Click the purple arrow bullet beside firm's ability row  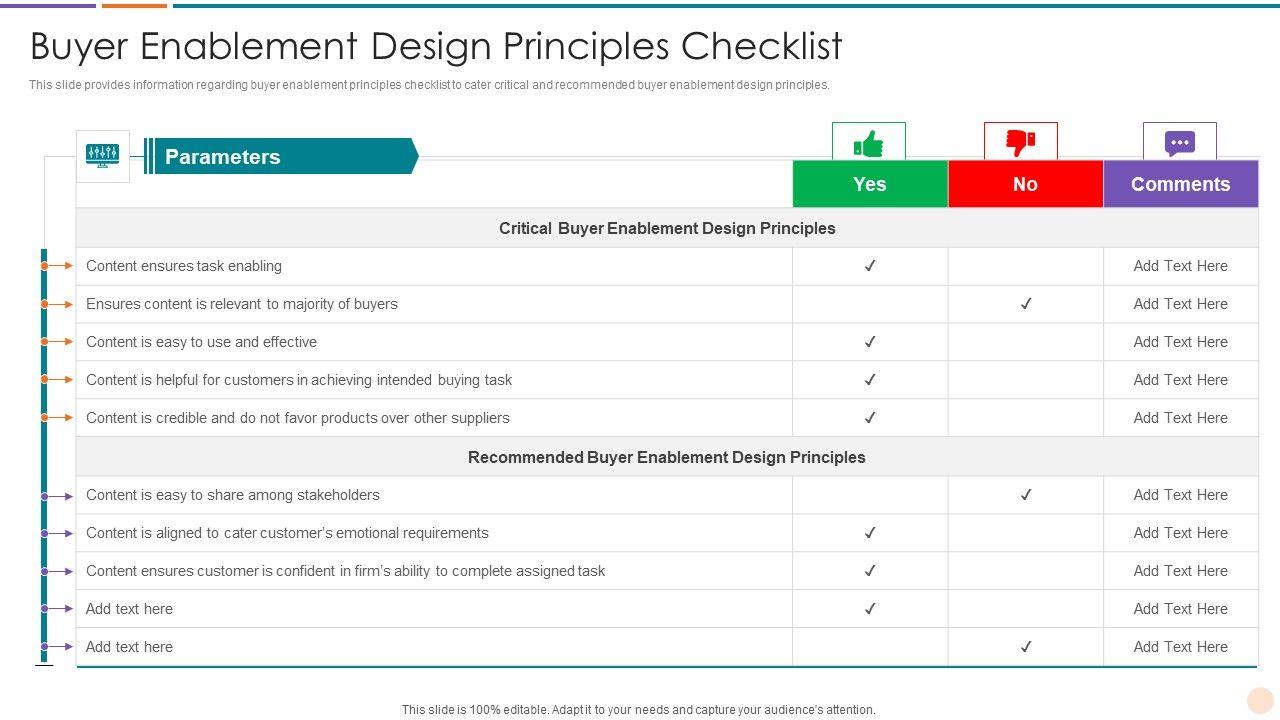coord(57,572)
